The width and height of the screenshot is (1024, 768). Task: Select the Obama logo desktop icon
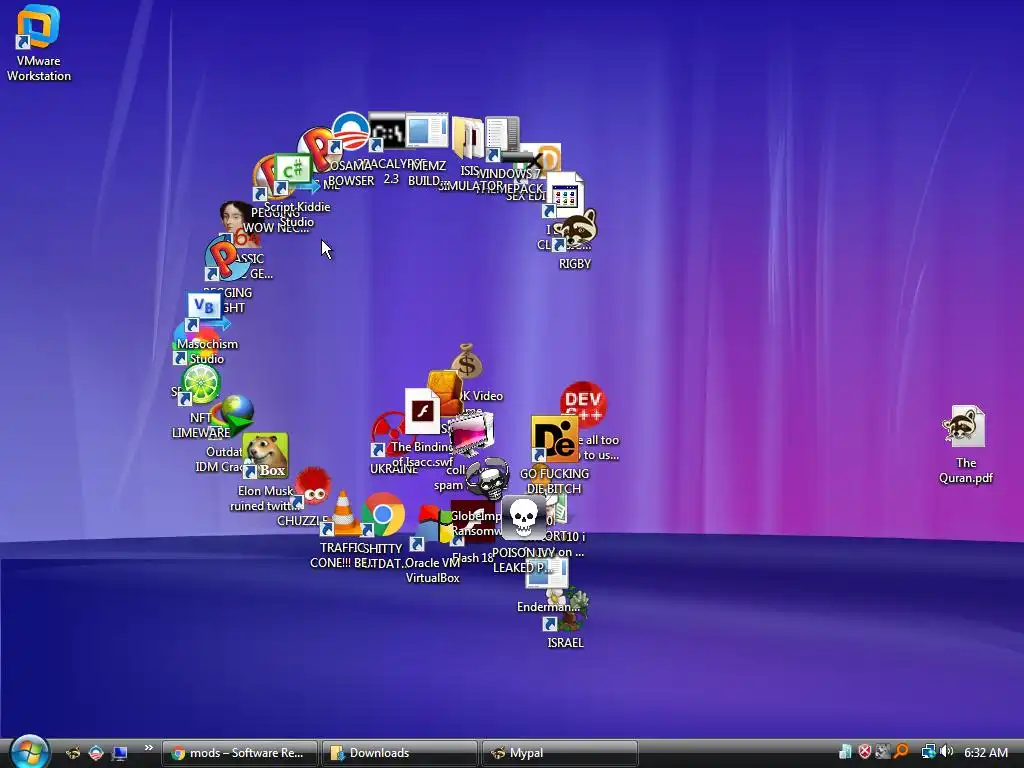point(351,133)
